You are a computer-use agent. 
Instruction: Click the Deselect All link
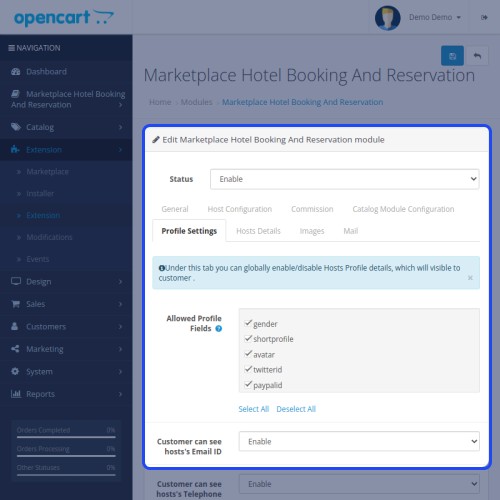coord(296,409)
